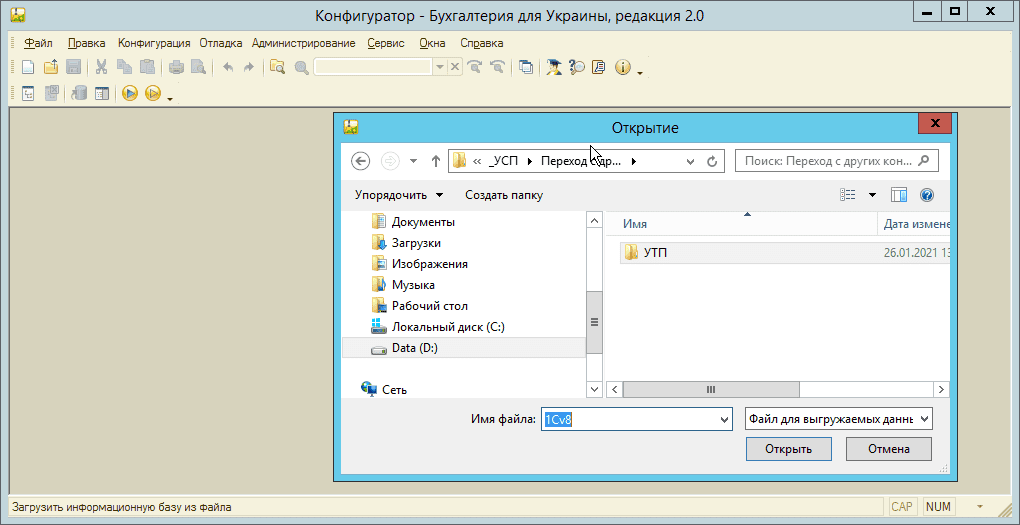Click the Print toolbar icon

[x=176, y=67]
